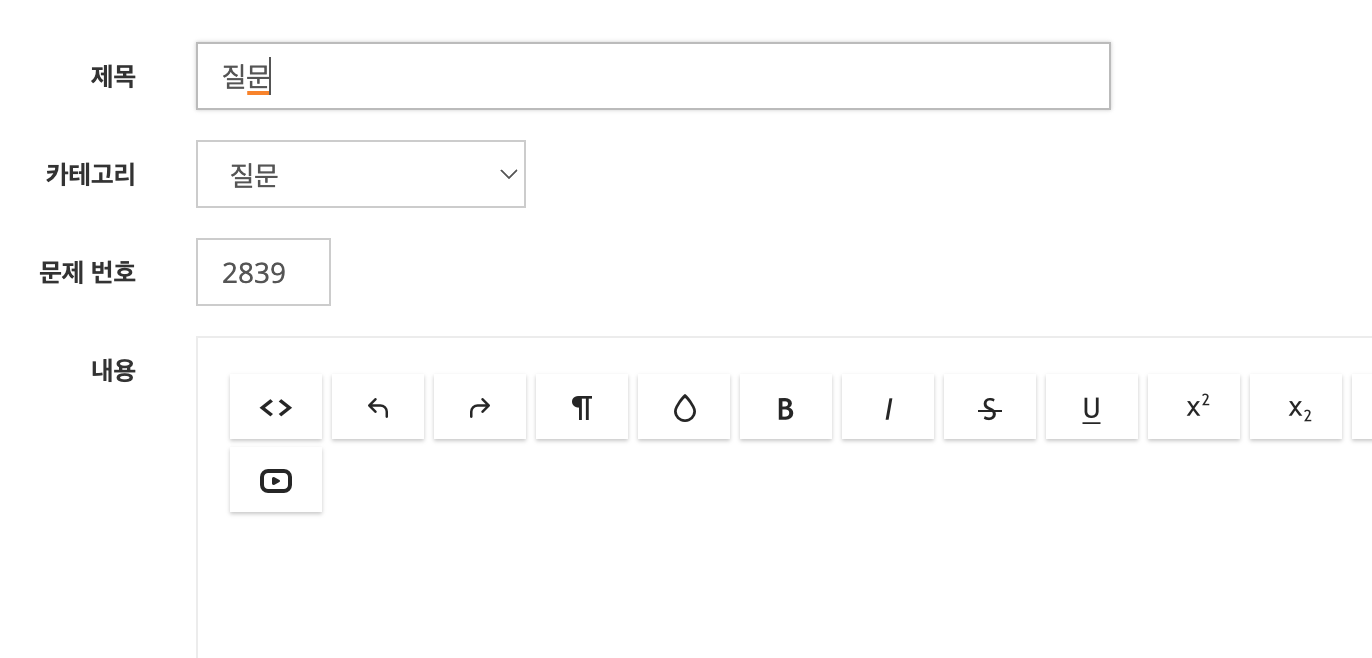Toggle italic formatting
Viewport: 1372px width, 658px height.
pos(888,407)
